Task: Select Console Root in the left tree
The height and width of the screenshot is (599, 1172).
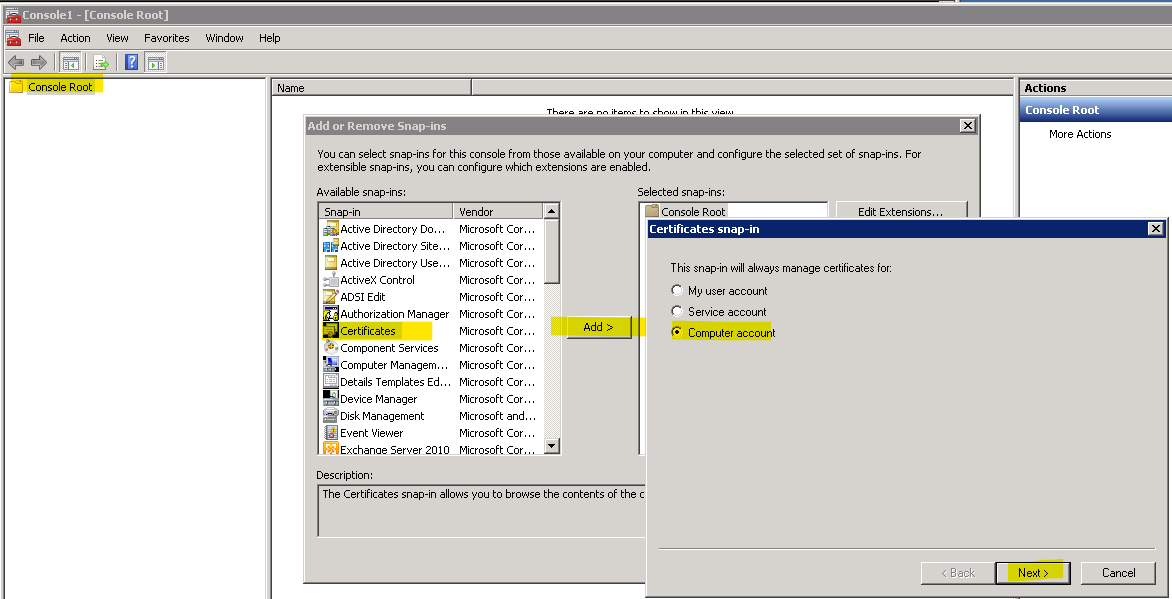Action: click(x=60, y=87)
